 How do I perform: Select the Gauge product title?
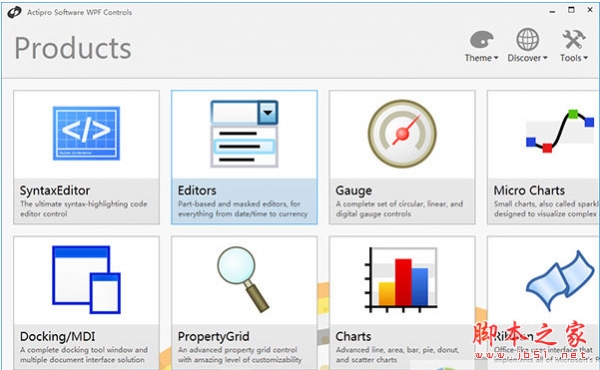pyautogui.click(x=354, y=191)
